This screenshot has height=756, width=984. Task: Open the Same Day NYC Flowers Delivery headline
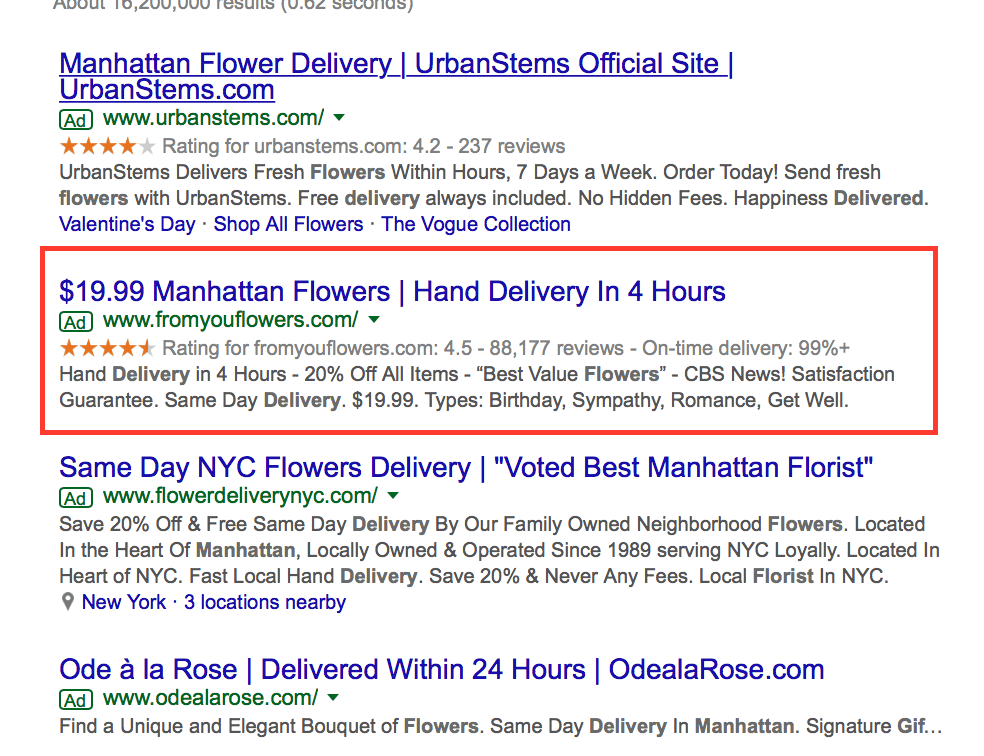click(466, 467)
